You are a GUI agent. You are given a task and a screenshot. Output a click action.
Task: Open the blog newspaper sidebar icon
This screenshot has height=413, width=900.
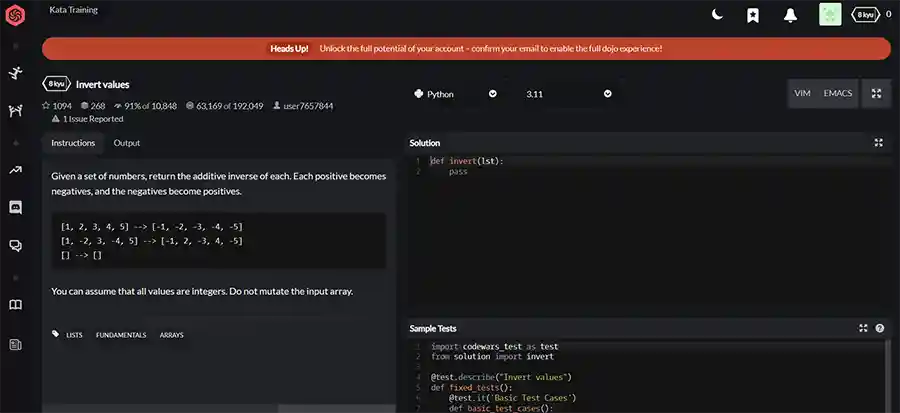tap(15, 344)
